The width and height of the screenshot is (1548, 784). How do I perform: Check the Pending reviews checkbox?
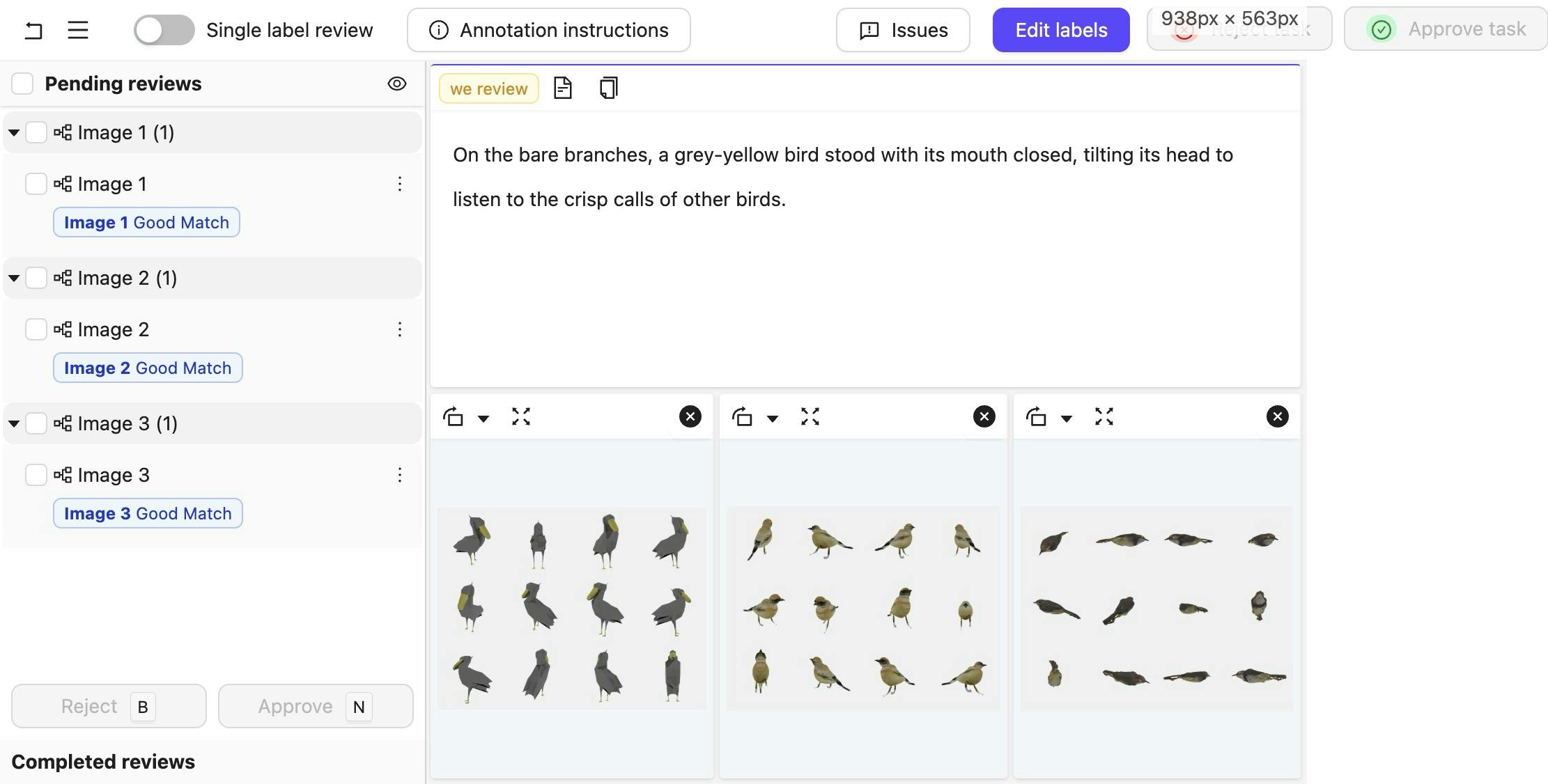tap(22, 84)
